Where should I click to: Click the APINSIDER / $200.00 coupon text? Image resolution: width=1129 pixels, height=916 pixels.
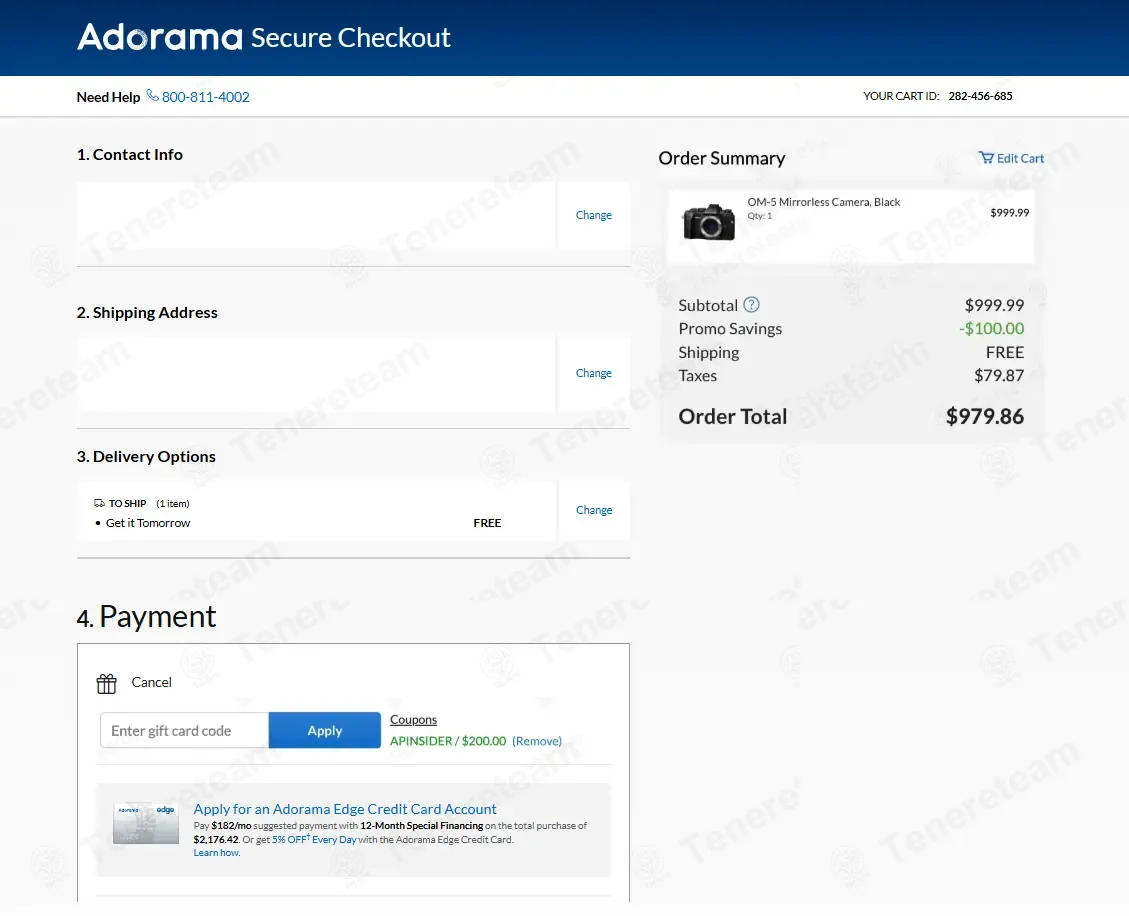pyautogui.click(x=448, y=741)
